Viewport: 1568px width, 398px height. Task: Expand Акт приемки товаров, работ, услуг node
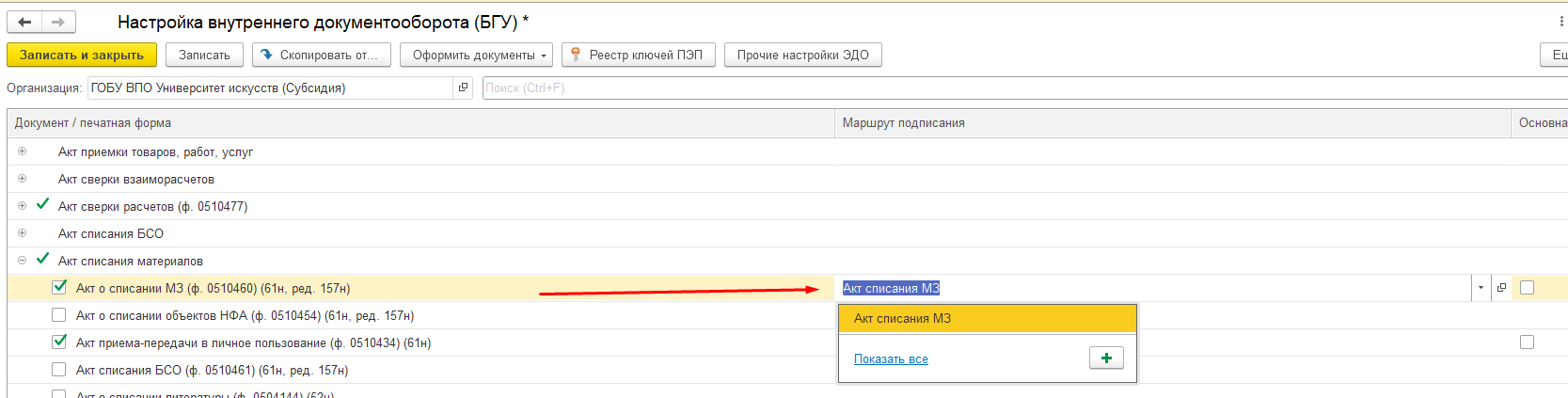pos(22,151)
